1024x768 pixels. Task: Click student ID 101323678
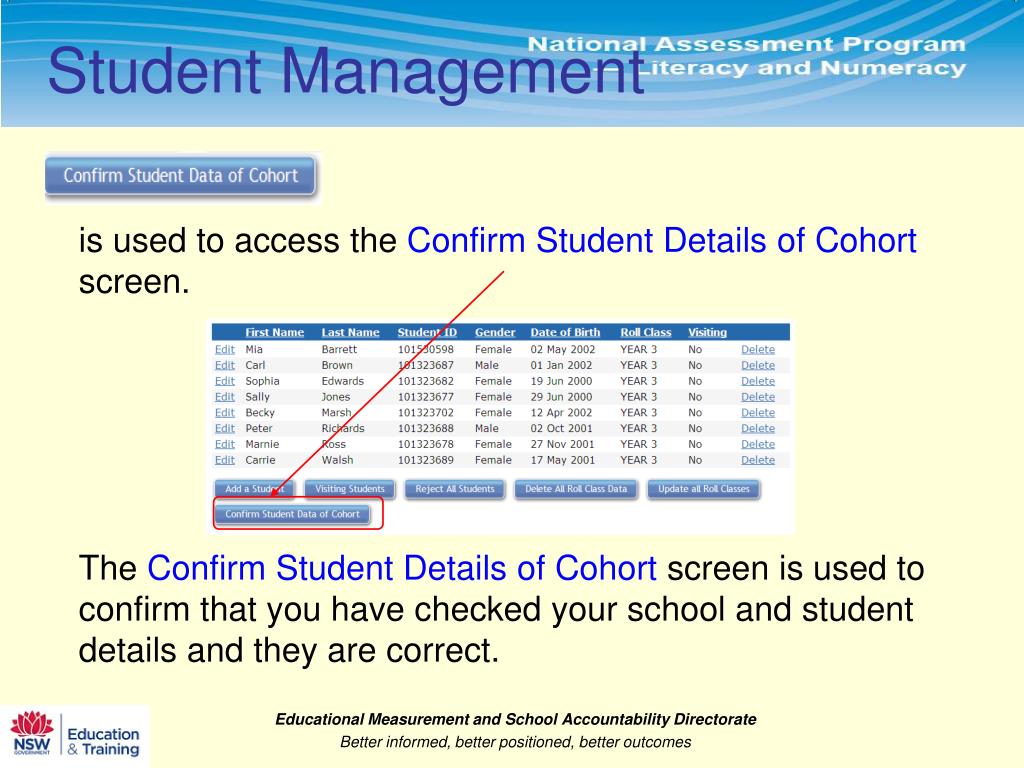click(426, 444)
